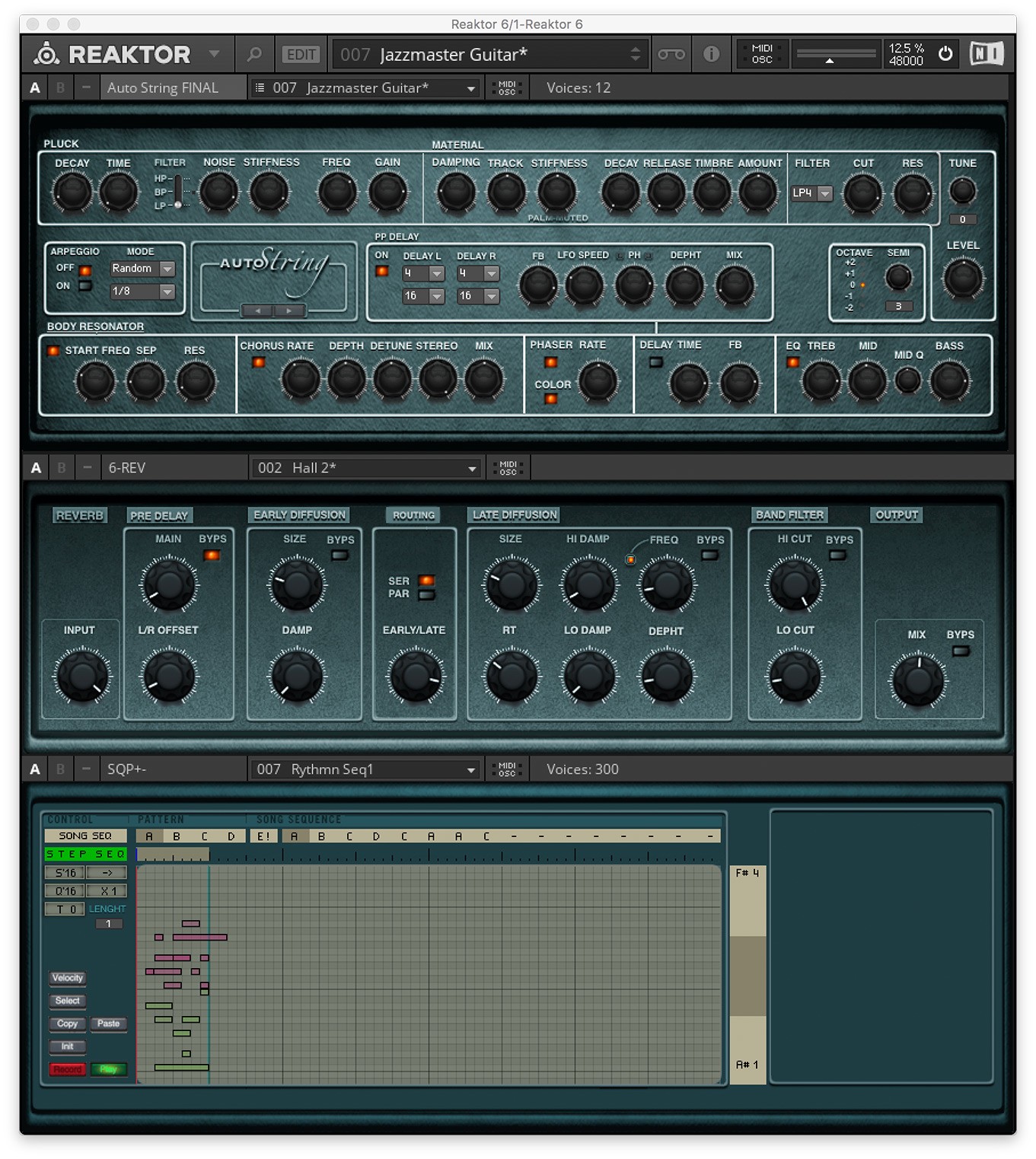Open the Reaktor main menu arrow

coord(214,54)
